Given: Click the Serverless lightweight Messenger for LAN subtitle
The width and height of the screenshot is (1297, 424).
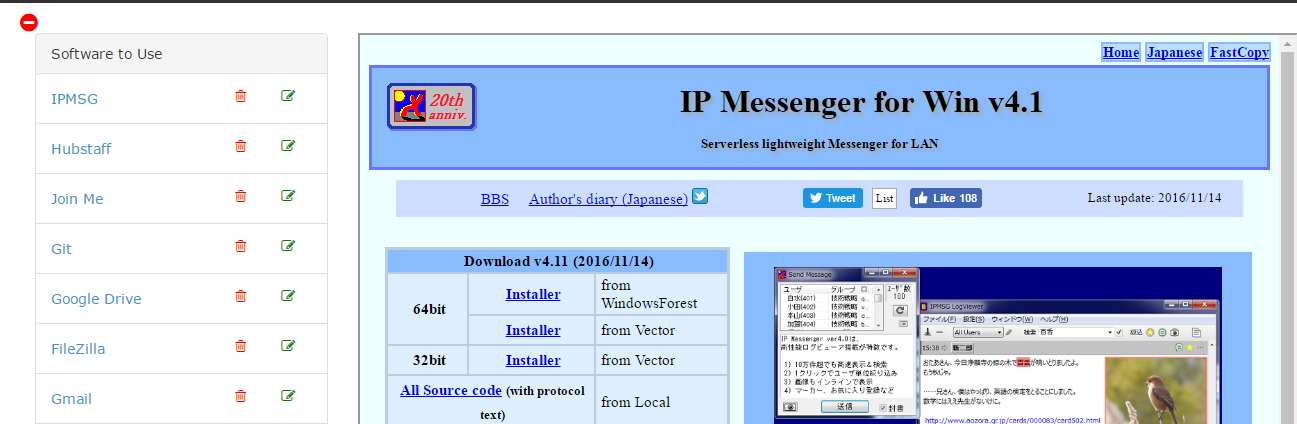Looking at the screenshot, I should [819, 144].
